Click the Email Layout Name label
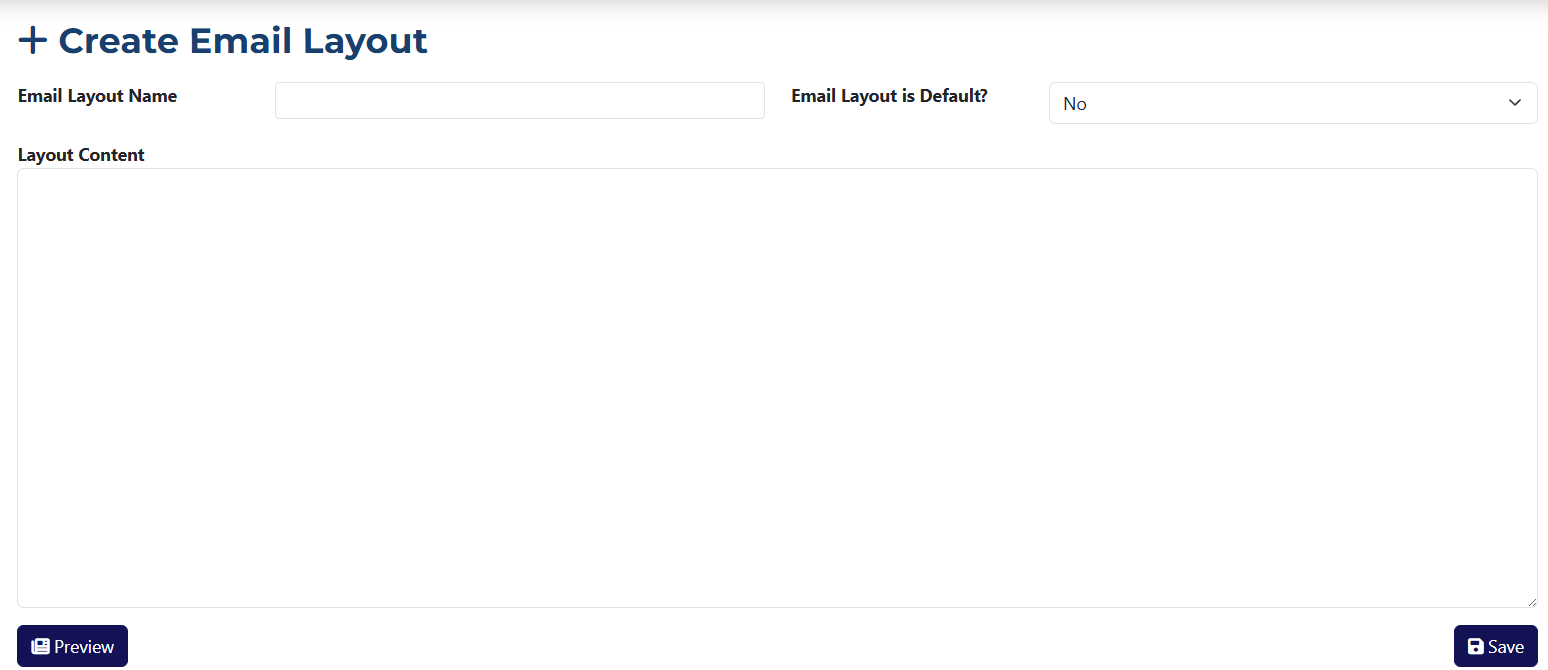This screenshot has height=670, width=1548. (x=97, y=96)
